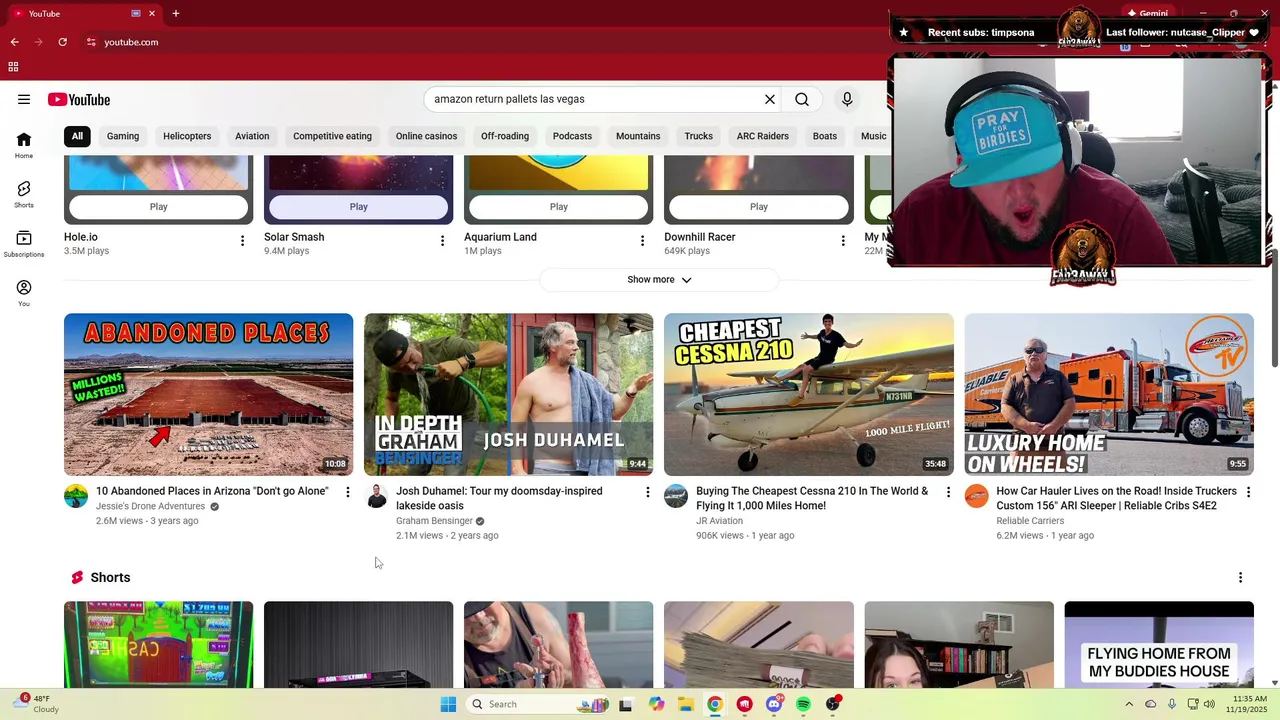Open Spotify from the taskbar
The image size is (1280, 720).
click(803, 704)
